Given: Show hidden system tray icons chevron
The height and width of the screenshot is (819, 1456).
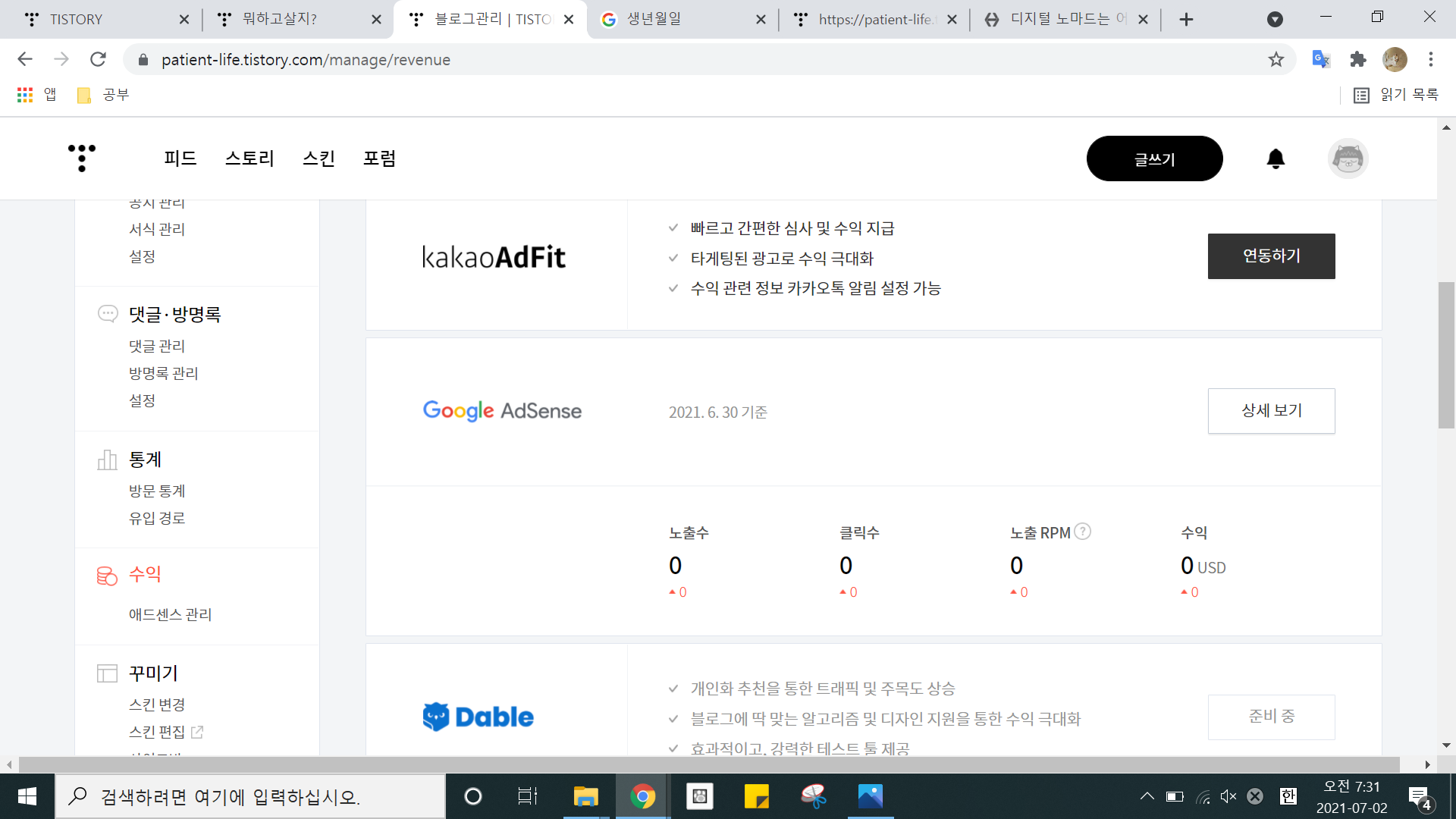Looking at the screenshot, I should click(x=1147, y=796).
